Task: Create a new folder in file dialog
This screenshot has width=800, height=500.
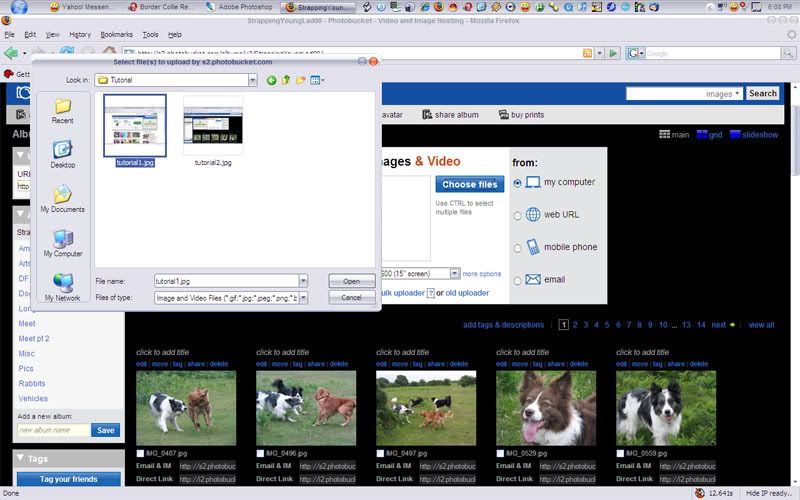Action: tap(301, 80)
